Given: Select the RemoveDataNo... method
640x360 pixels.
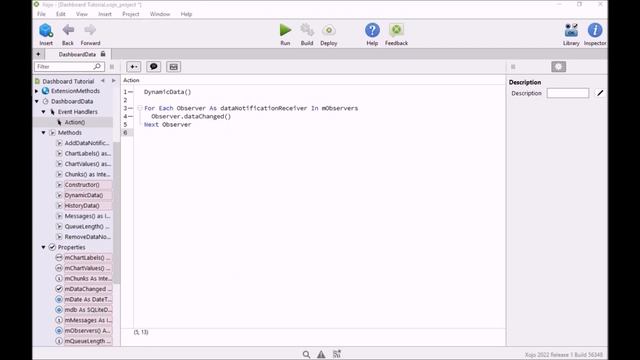Looking at the screenshot, I should pos(87,237).
